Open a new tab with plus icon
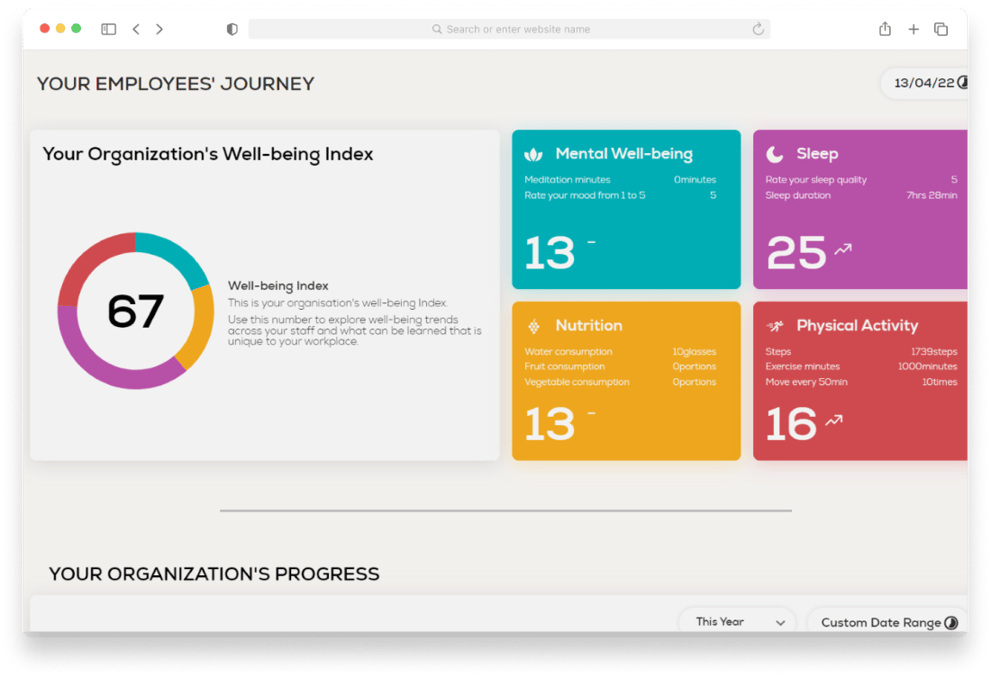This screenshot has height=677, width=991. coord(913,29)
